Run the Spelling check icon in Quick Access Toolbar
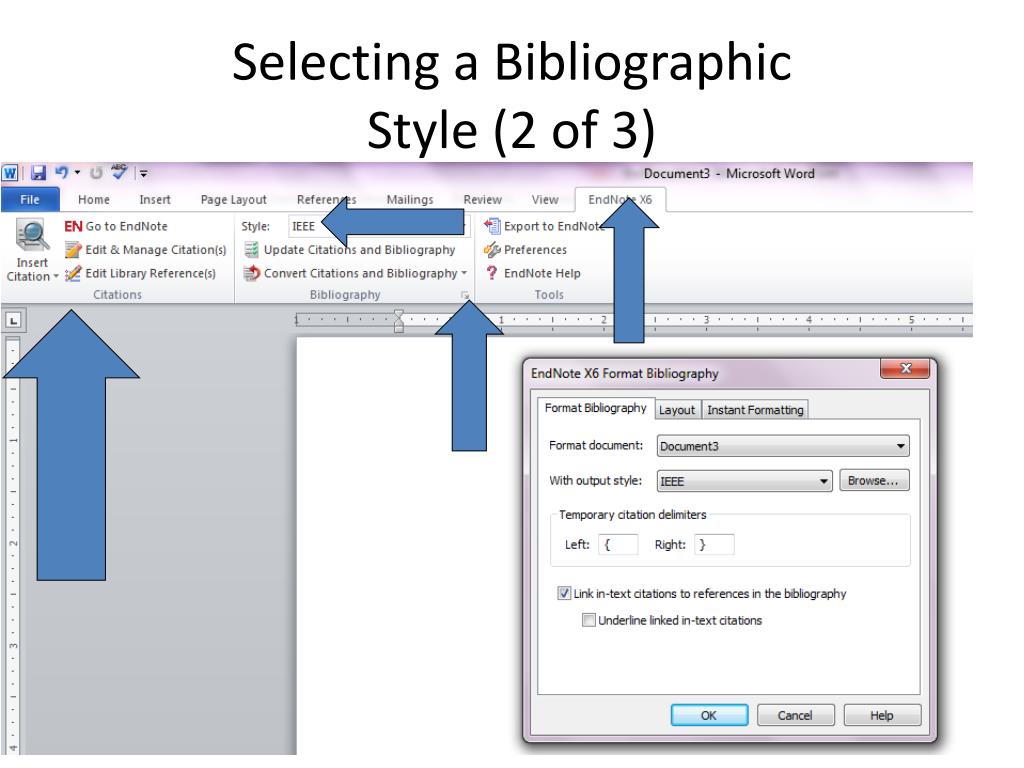This screenshot has width=1024, height=768. pos(119,172)
